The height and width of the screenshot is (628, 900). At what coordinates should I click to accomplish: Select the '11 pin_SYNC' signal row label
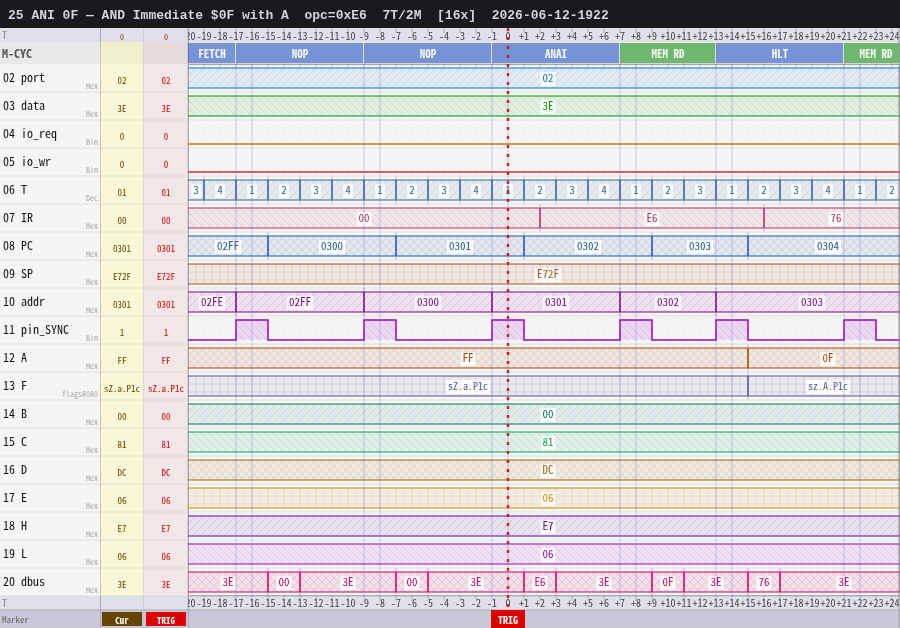[36, 330]
